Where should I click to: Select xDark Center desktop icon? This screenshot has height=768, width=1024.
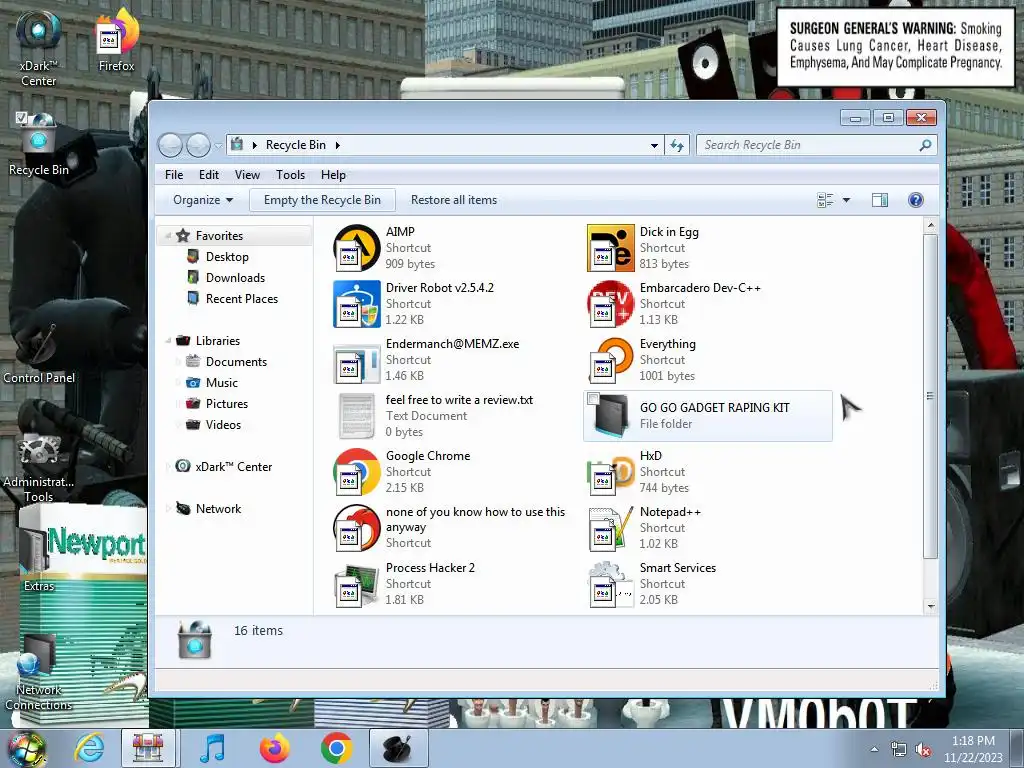pos(39,49)
